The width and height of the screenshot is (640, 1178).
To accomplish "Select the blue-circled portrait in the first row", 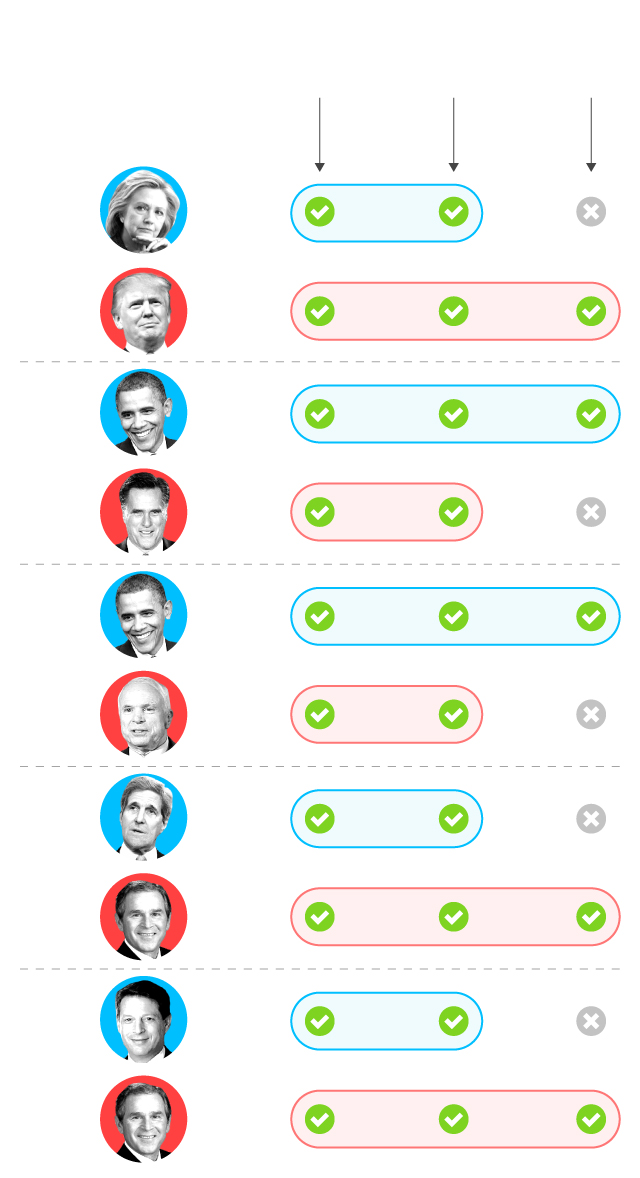I will tap(144, 211).
